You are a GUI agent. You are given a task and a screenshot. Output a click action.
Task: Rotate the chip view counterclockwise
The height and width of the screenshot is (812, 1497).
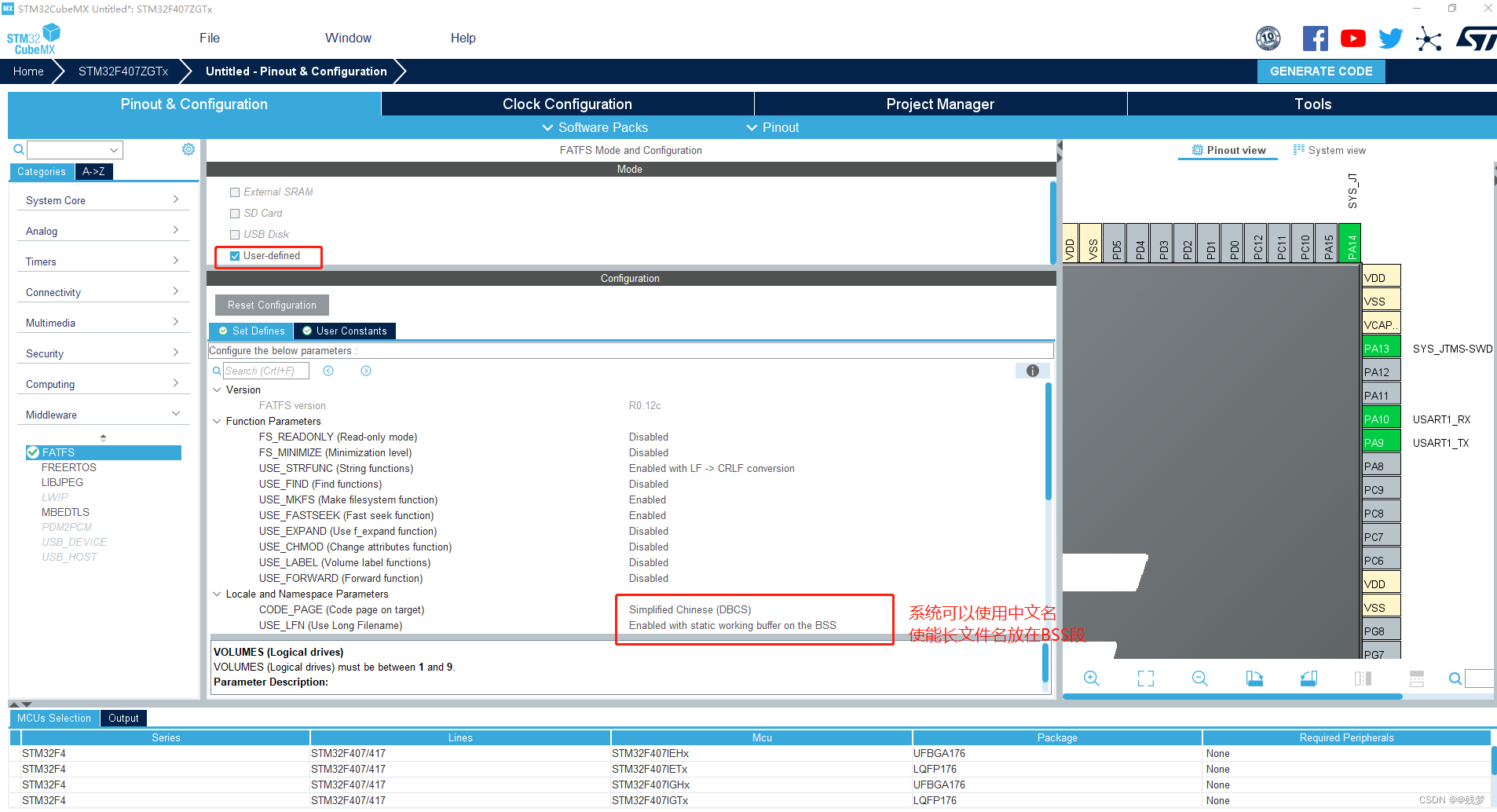(1309, 678)
